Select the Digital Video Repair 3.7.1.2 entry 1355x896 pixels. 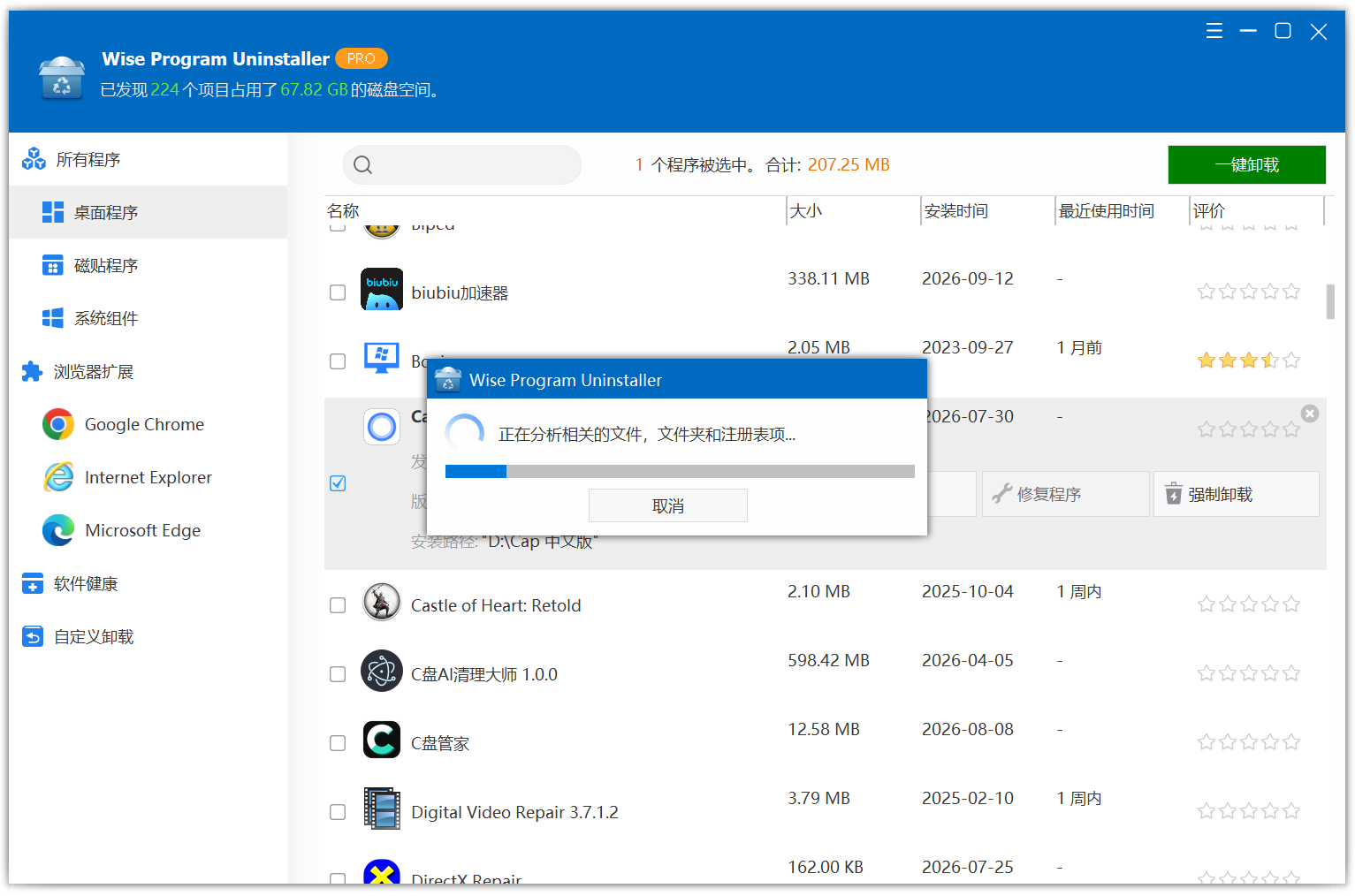pos(826,812)
